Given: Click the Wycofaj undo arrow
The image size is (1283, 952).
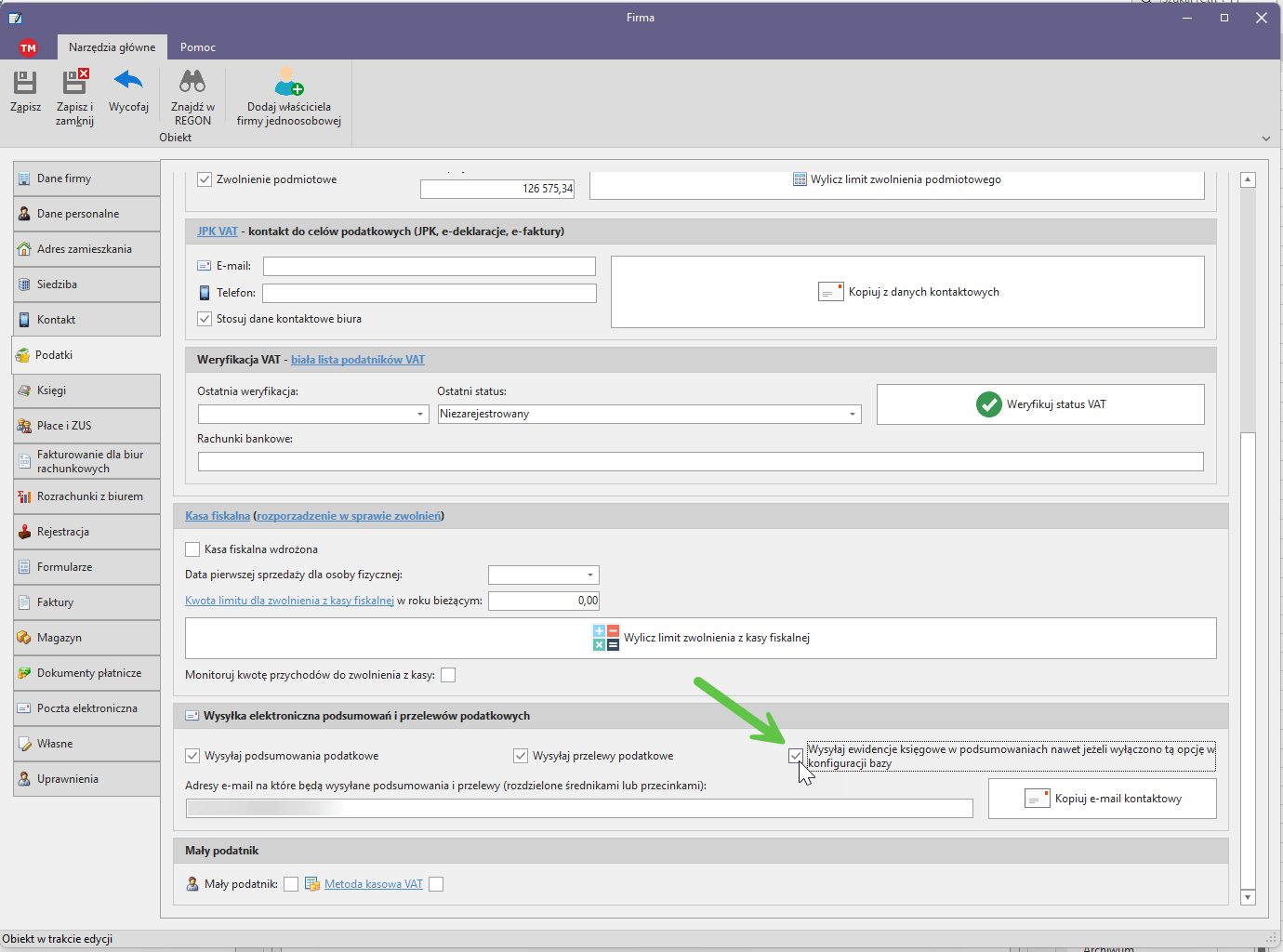Looking at the screenshot, I should (128, 82).
